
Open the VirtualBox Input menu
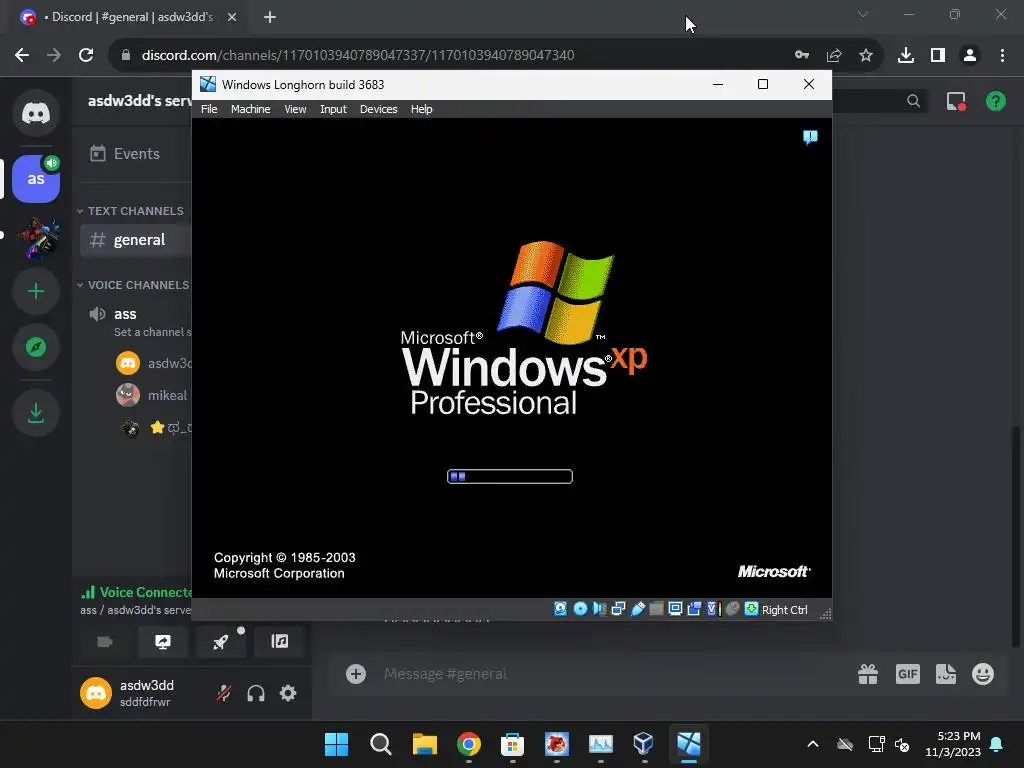click(x=333, y=109)
